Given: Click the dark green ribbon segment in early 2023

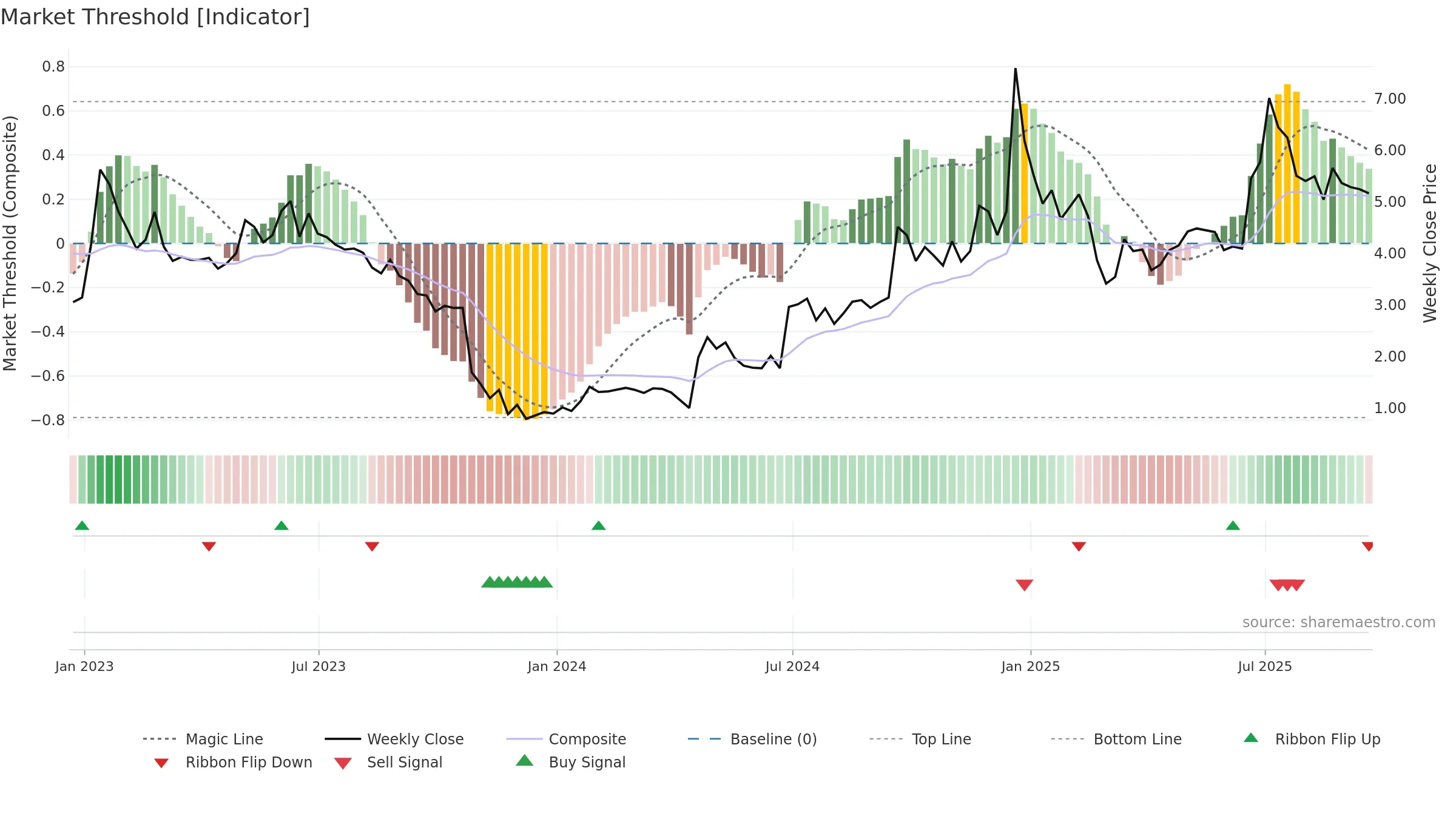Looking at the screenshot, I should (114, 479).
